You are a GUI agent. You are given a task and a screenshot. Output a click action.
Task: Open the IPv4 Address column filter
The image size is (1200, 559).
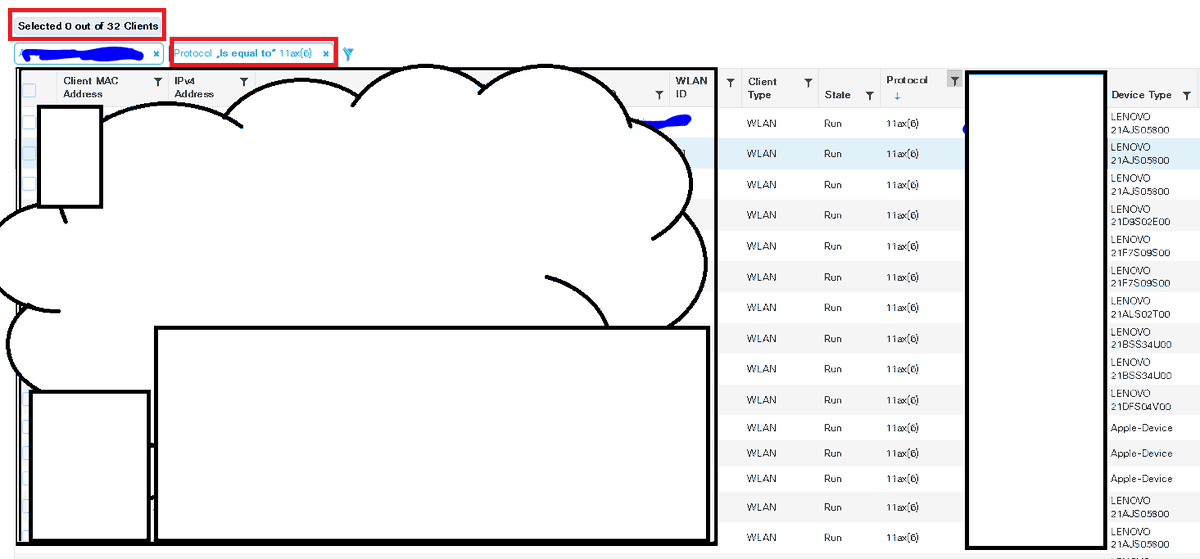click(x=243, y=82)
